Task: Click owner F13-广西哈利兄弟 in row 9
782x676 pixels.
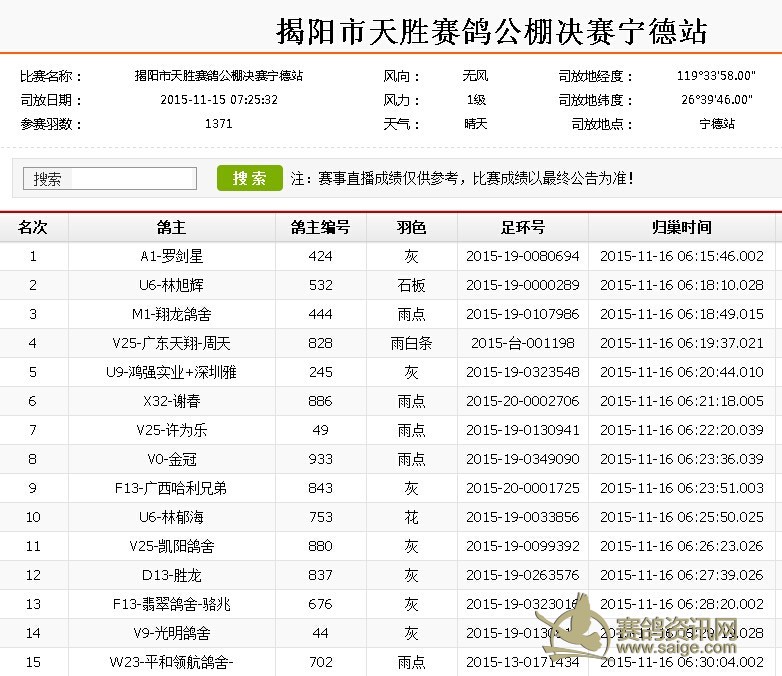Action: pos(171,488)
